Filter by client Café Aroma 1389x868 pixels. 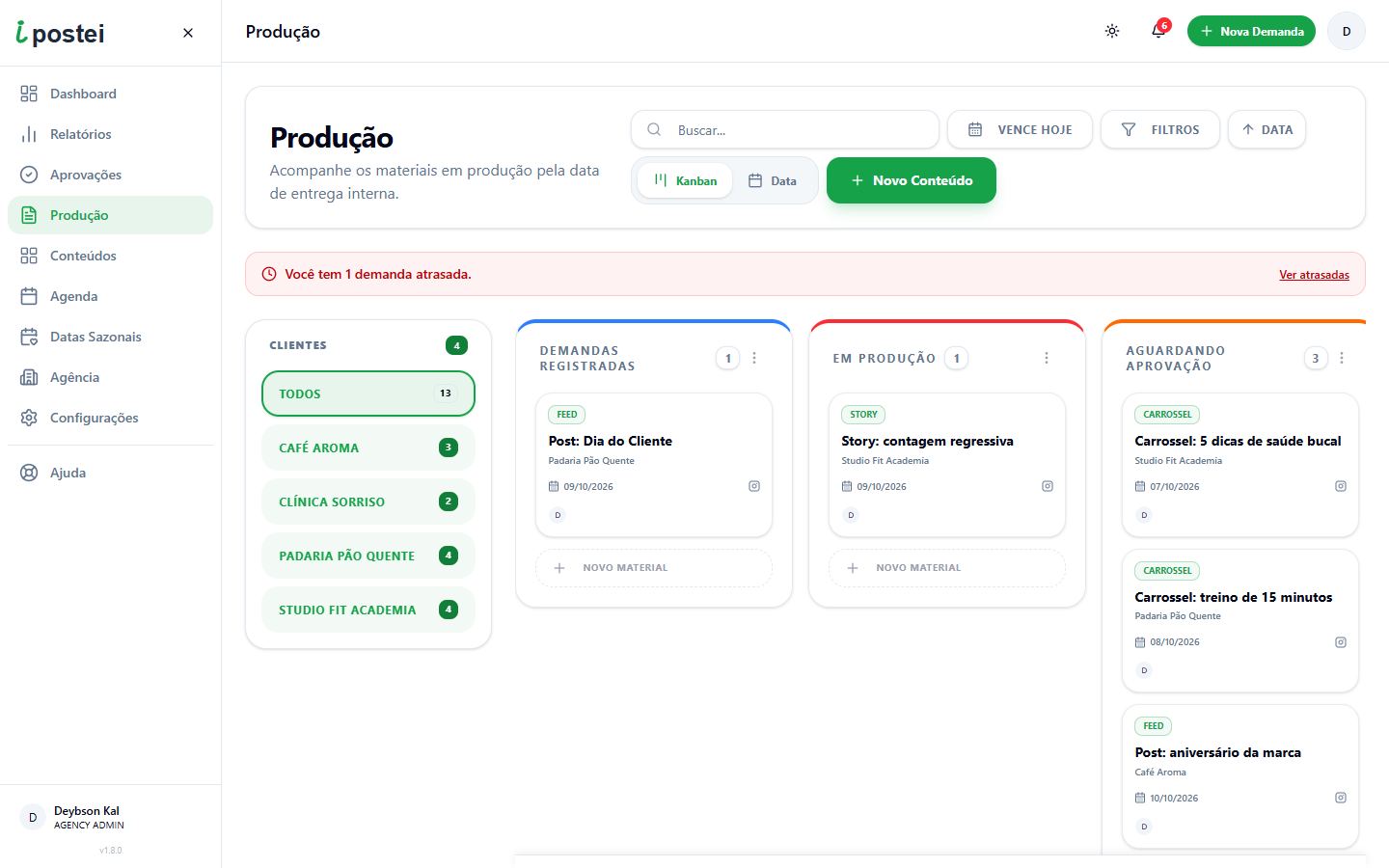368,448
